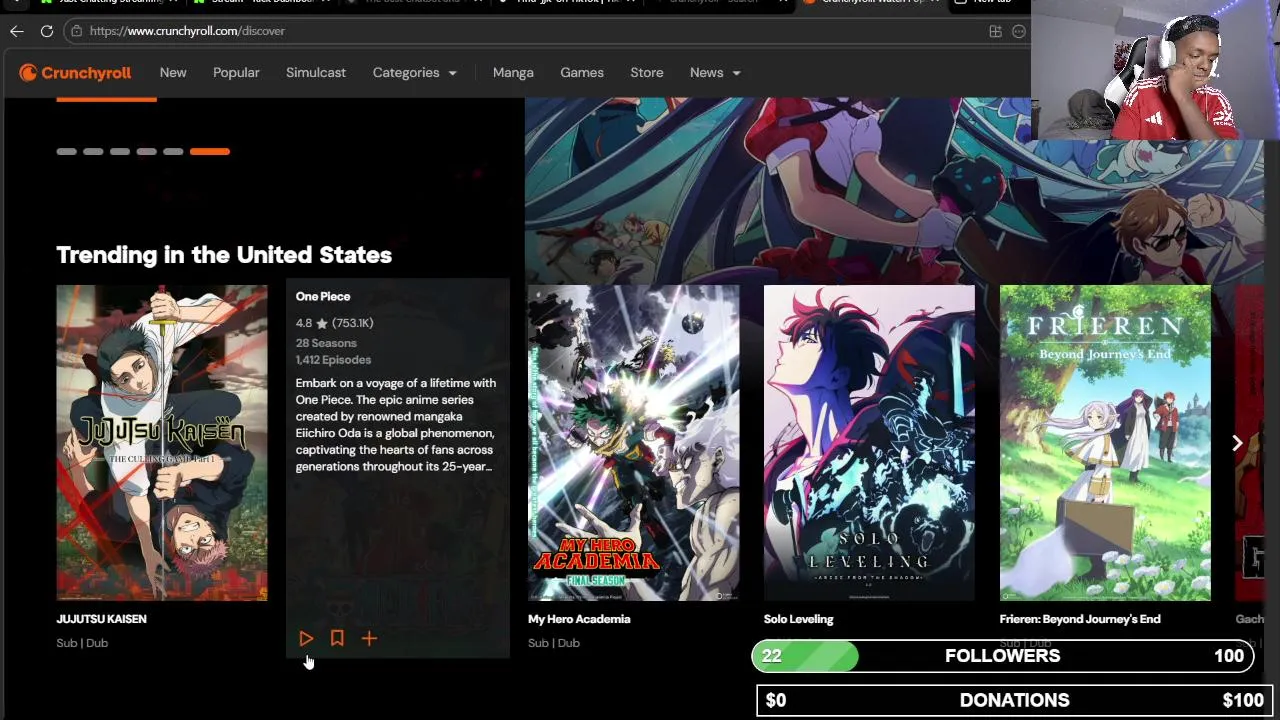Viewport: 1280px width, 720px height.
Task: Go back using the browser back arrow
Action: tap(17, 31)
